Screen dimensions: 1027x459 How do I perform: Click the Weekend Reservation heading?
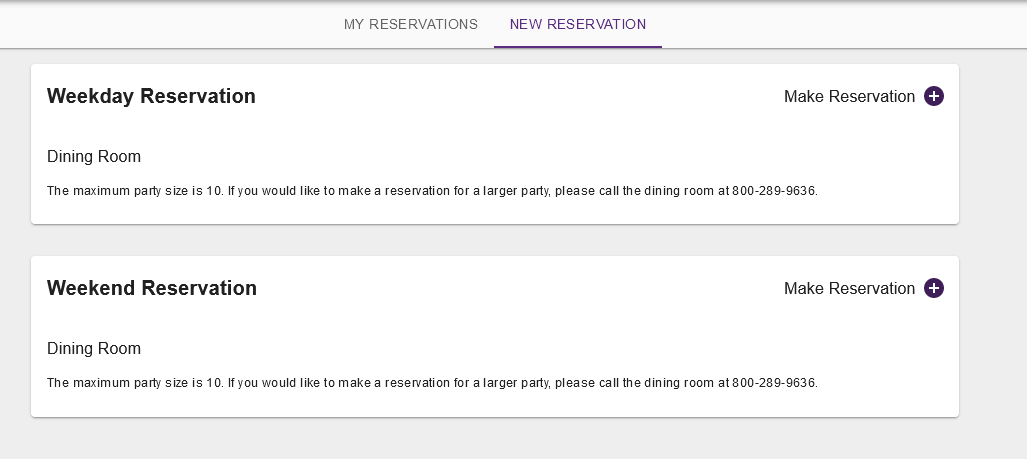coord(152,288)
